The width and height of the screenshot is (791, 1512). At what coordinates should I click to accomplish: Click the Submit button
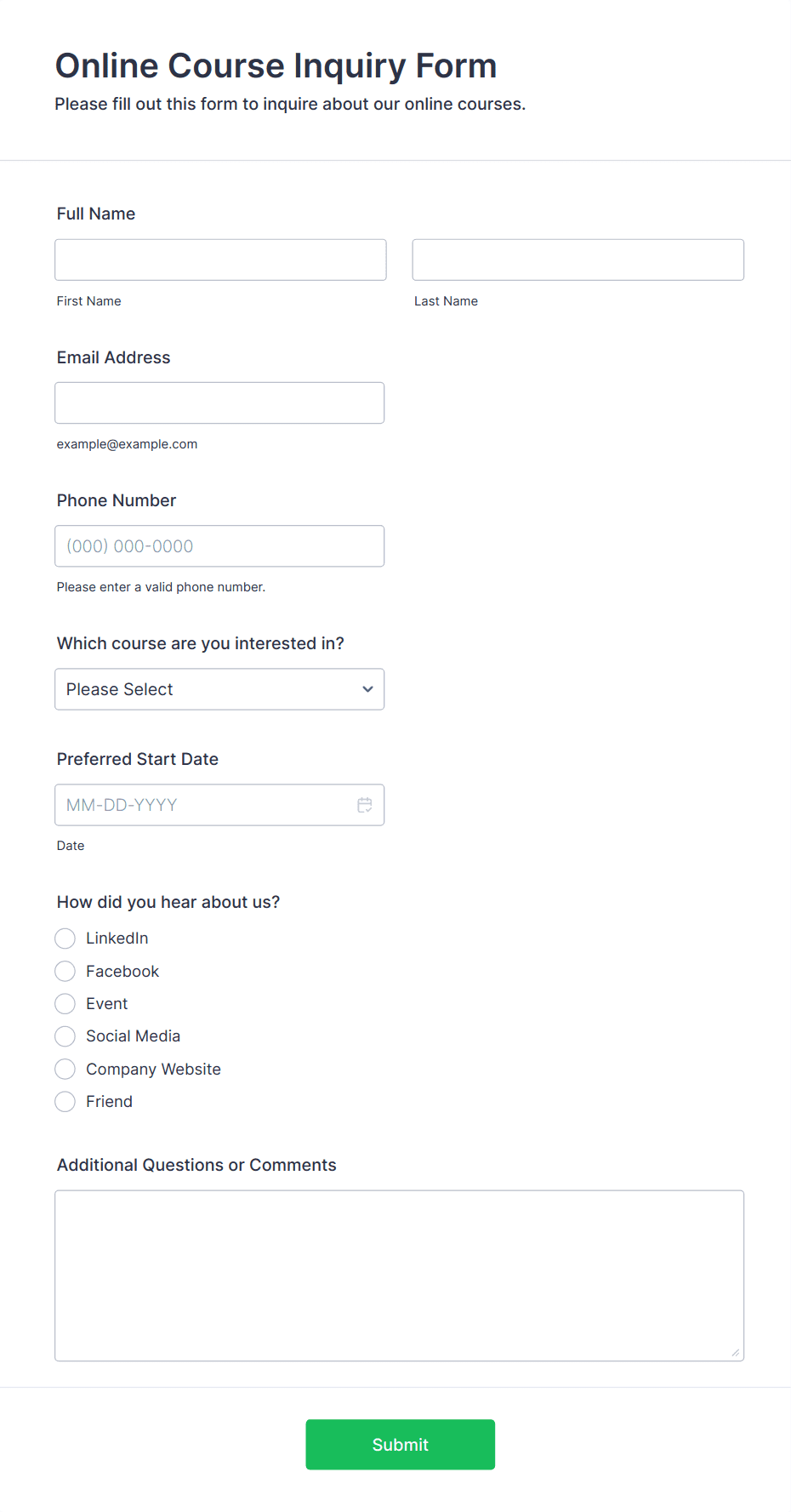pos(401,1445)
